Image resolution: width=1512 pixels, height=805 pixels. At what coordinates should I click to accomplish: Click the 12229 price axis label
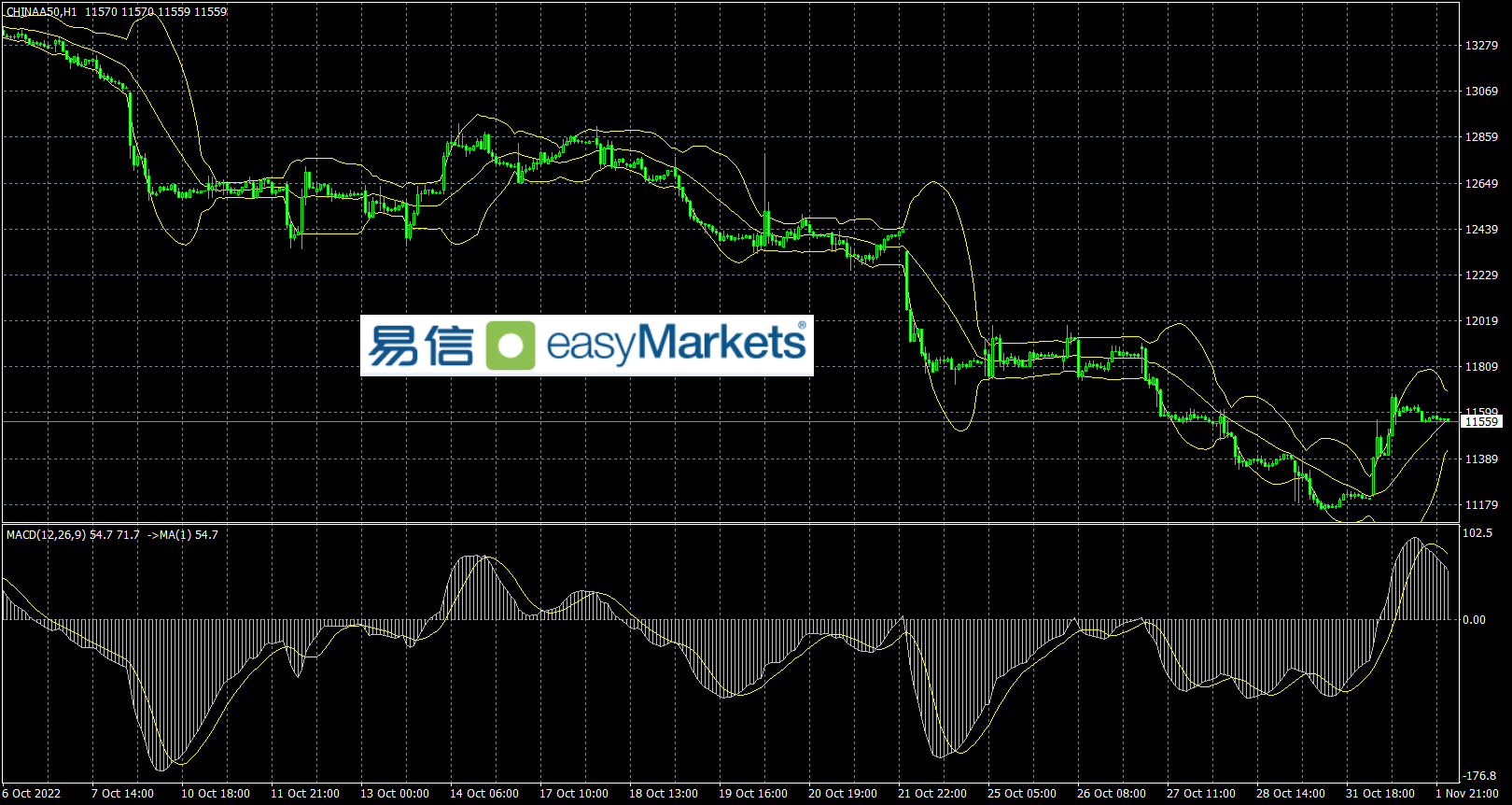pos(1481,275)
